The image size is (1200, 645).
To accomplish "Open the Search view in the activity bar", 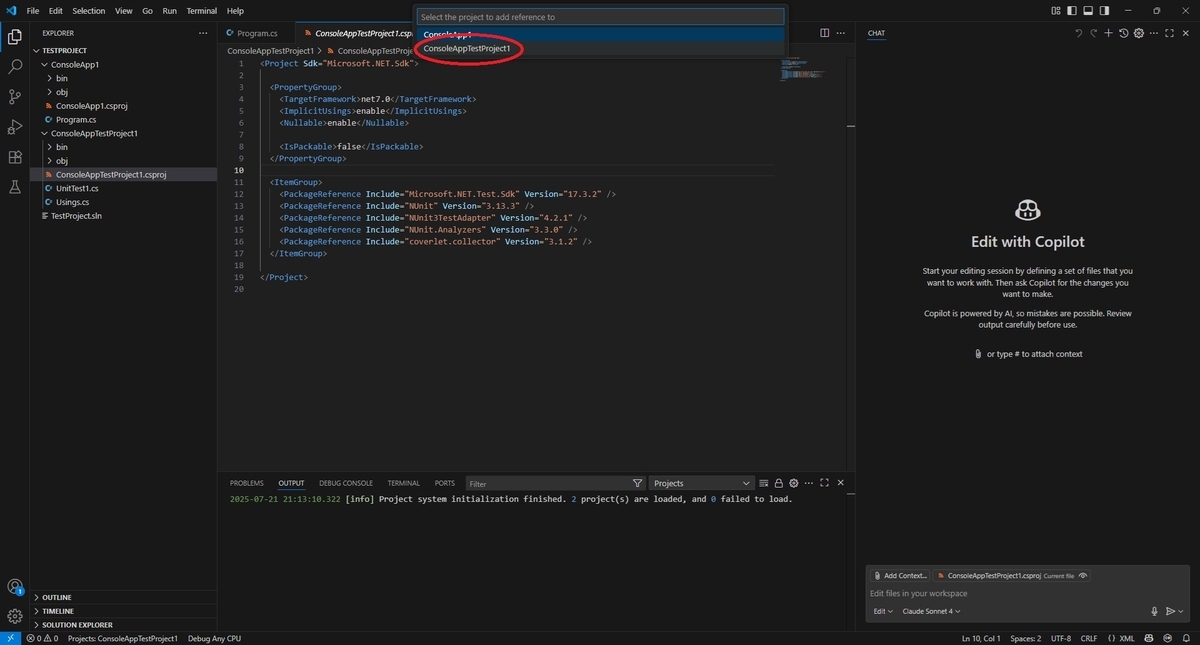I will pyautogui.click(x=15, y=67).
